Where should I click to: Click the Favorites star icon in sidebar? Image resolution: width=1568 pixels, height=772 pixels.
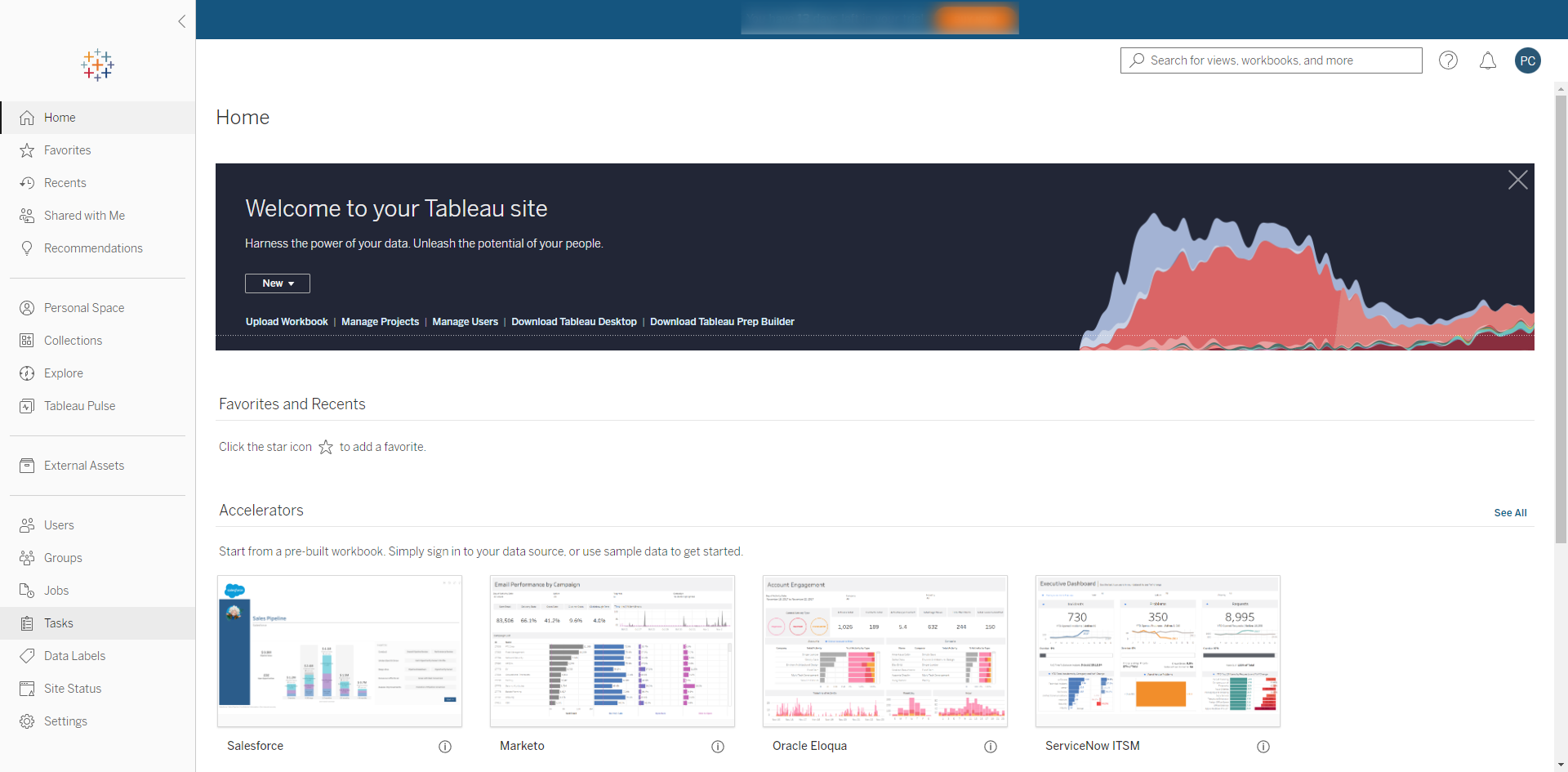pyautogui.click(x=27, y=150)
